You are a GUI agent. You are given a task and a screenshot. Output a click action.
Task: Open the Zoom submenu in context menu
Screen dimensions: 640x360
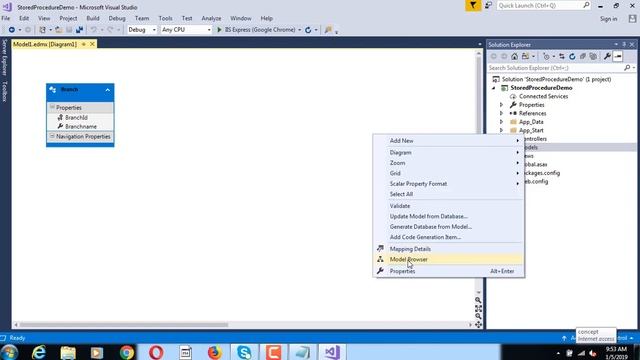pos(449,163)
